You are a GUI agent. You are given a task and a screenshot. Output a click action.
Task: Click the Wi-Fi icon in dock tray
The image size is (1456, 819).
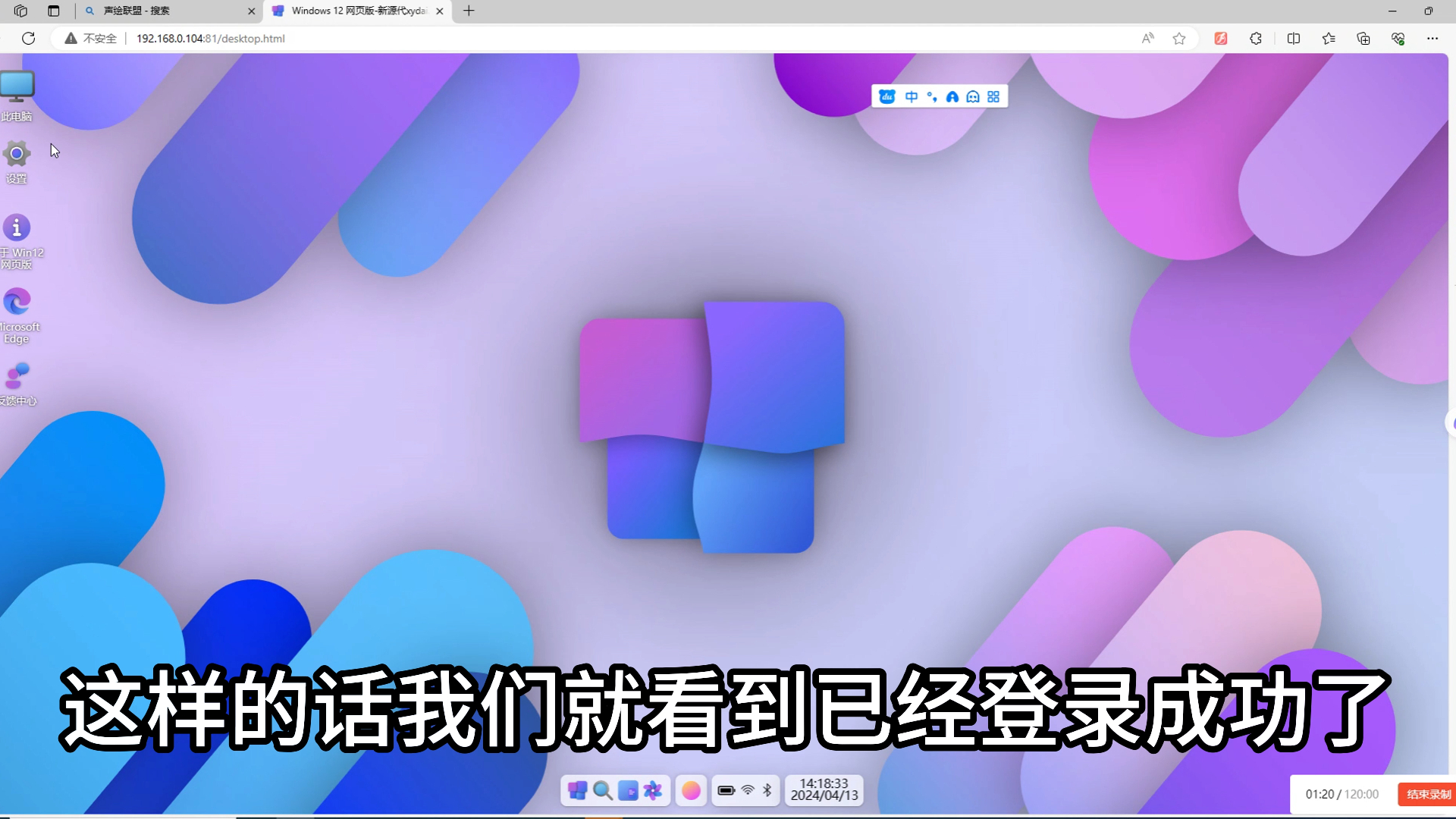(x=748, y=790)
